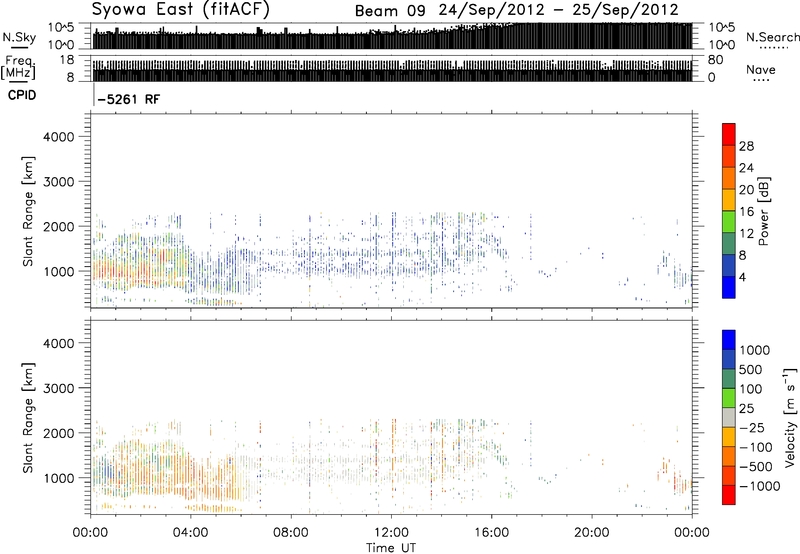Click the '08:00' time axis tick label
Image resolution: width=800 pixels, height=554 pixels.
coord(290,533)
